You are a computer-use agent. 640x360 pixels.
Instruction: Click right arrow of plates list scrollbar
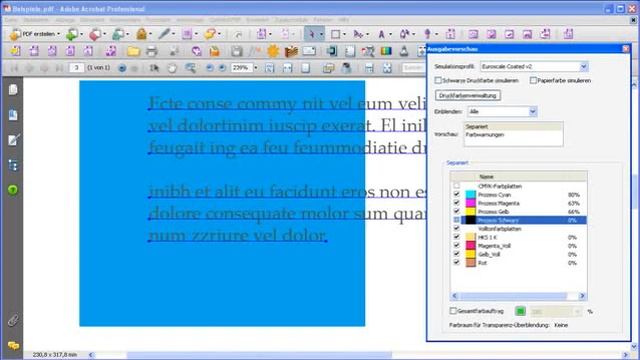point(582,296)
